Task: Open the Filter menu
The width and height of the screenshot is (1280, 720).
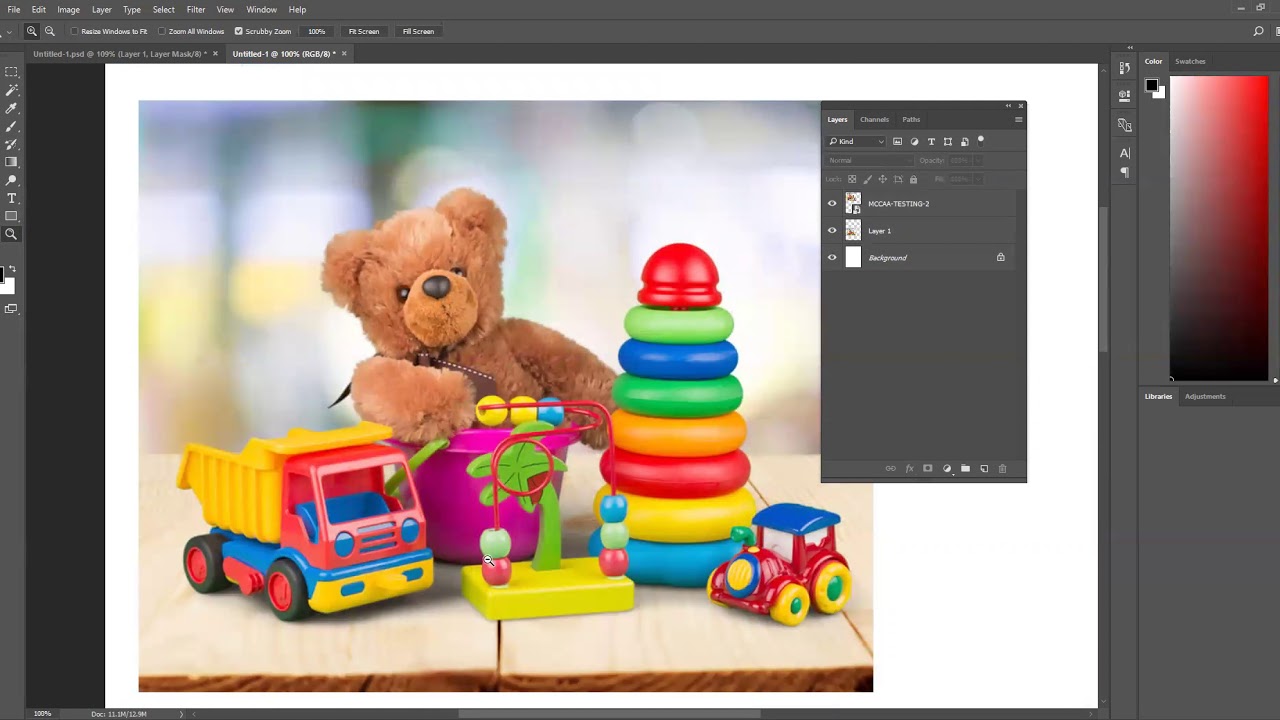Action: [x=196, y=9]
